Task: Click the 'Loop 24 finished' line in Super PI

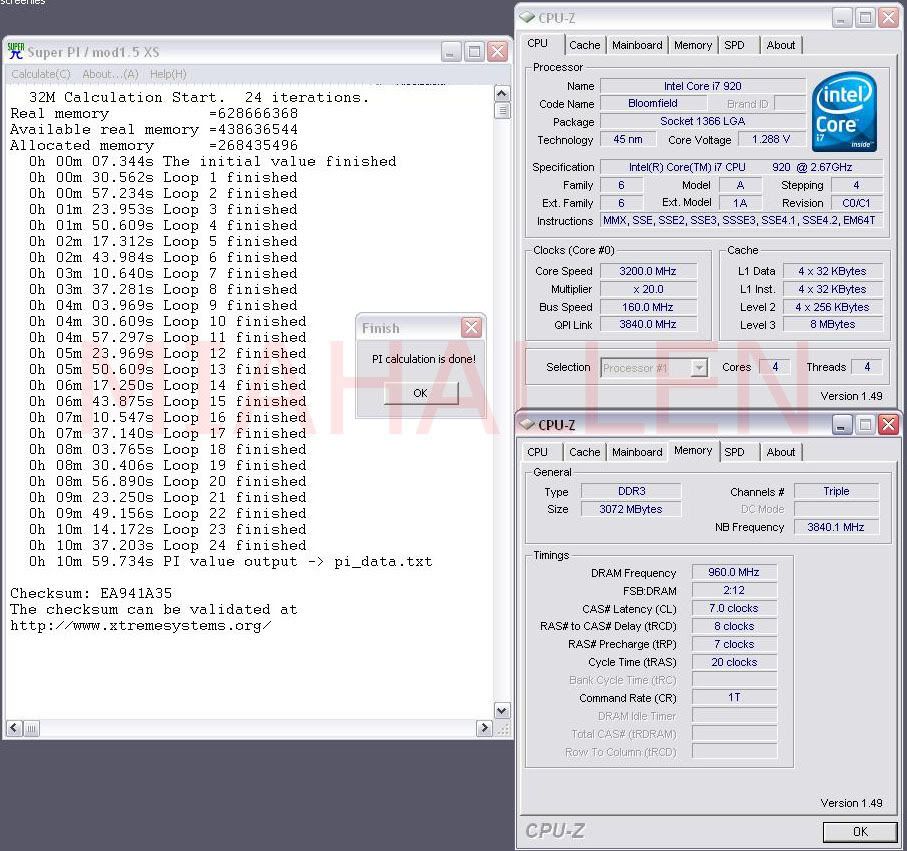Action: point(168,546)
